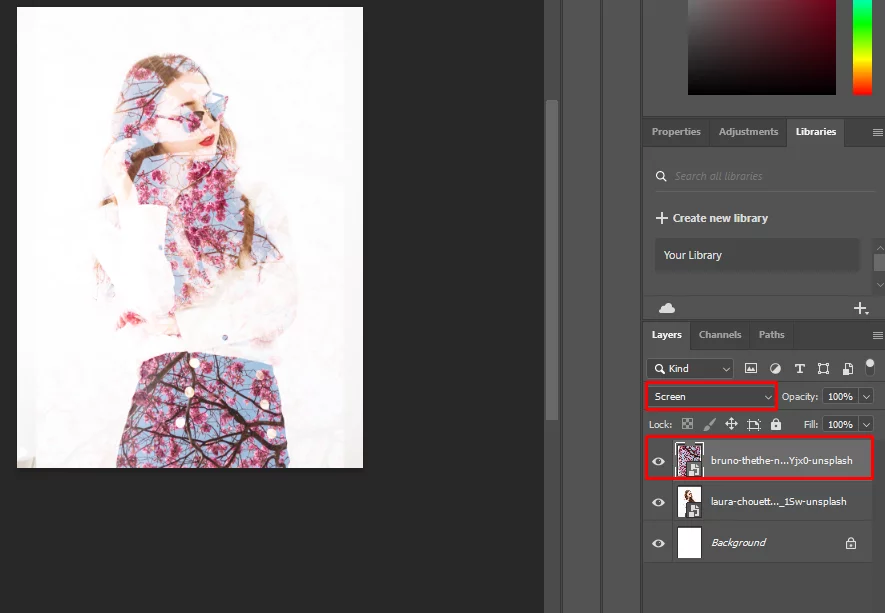Filter layers by adjustment layers icon

point(776,368)
